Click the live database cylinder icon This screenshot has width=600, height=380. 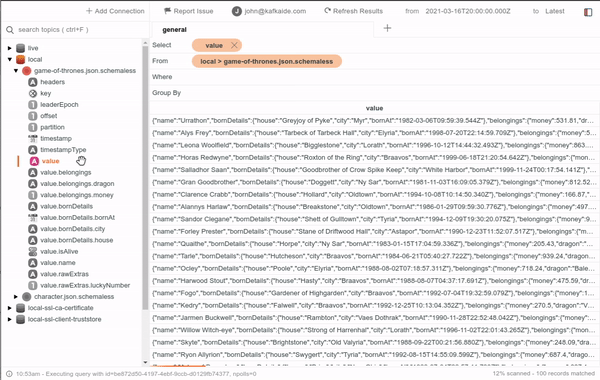(21, 48)
